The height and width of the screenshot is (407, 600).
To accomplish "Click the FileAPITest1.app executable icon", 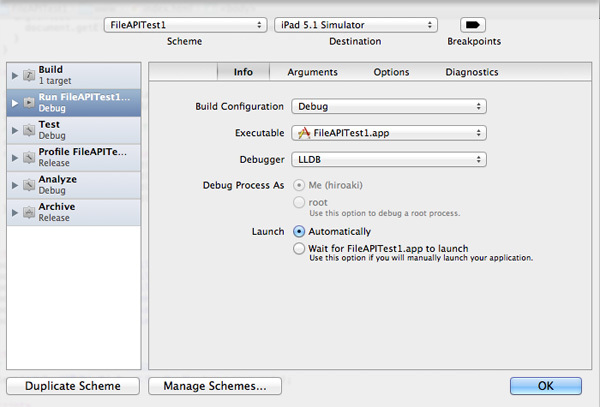I will click(304, 133).
